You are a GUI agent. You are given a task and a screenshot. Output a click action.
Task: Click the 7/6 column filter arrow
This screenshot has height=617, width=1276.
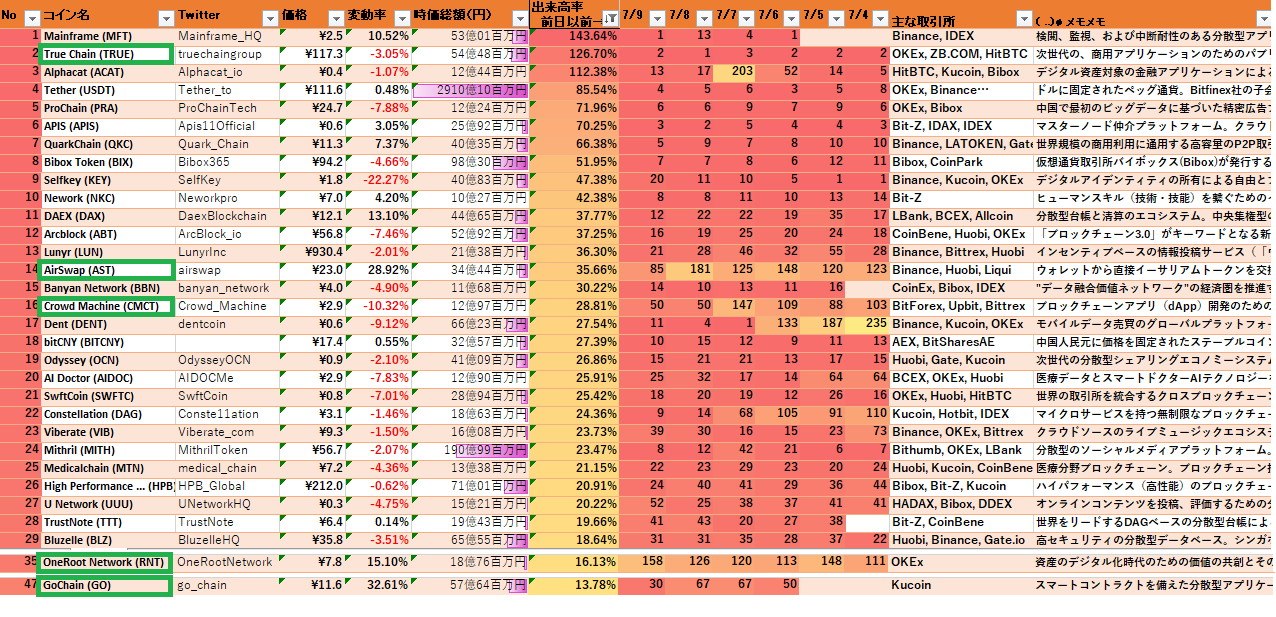pyautogui.click(x=790, y=18)
